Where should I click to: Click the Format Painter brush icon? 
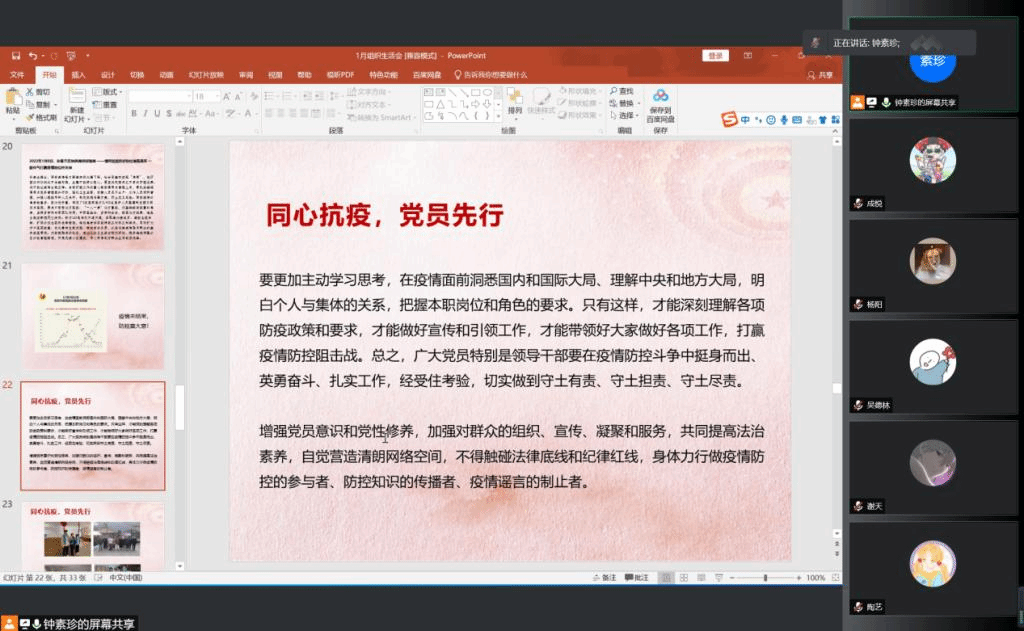30,116
